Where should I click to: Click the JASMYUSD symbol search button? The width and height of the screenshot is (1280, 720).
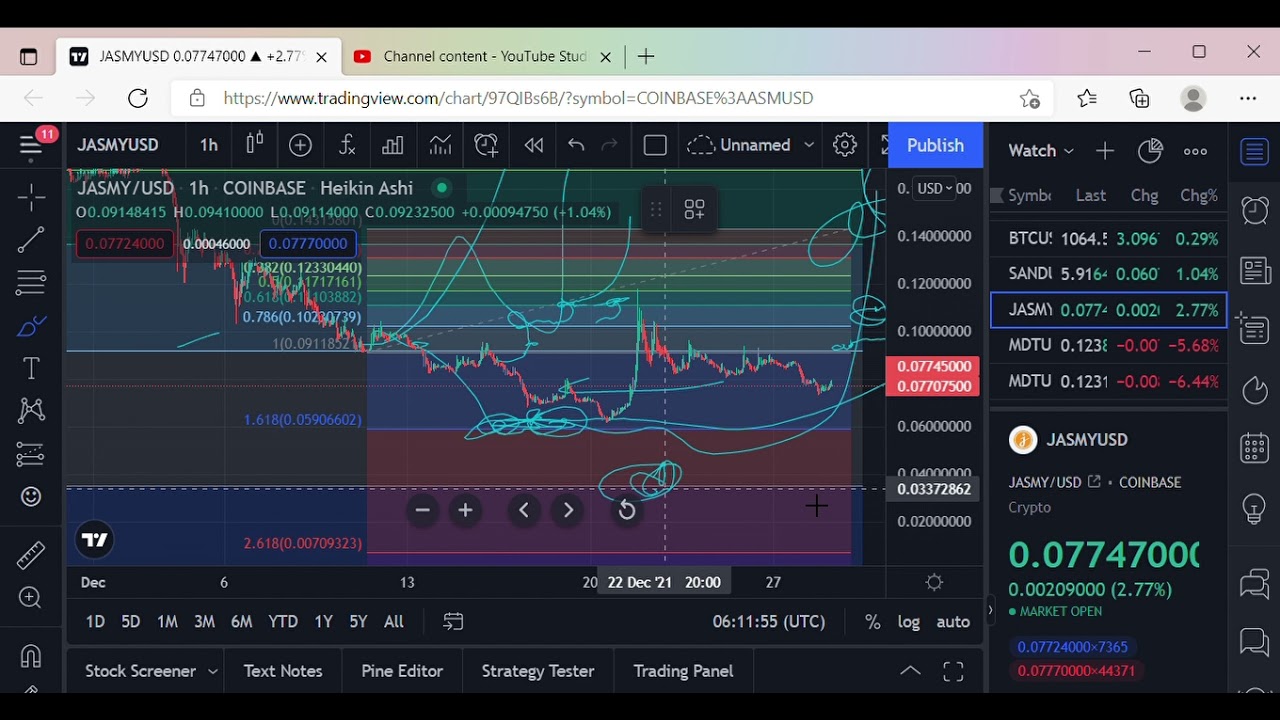tap(118, 146)
